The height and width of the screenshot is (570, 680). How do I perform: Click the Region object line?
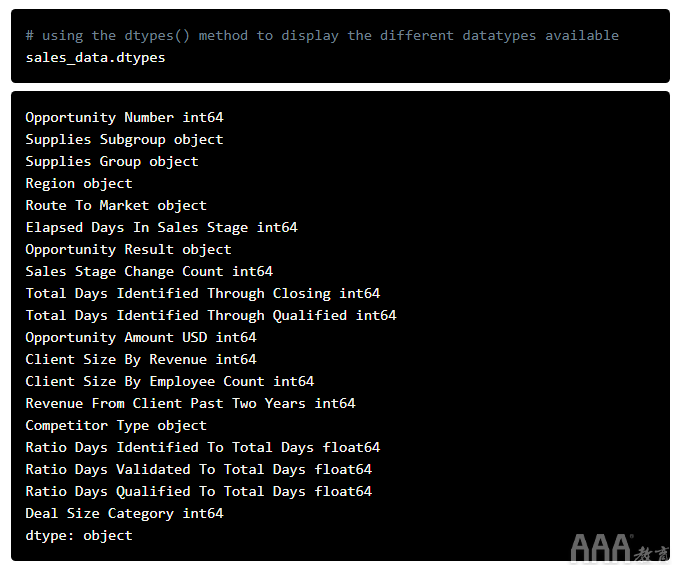click(x=79, y=183)
